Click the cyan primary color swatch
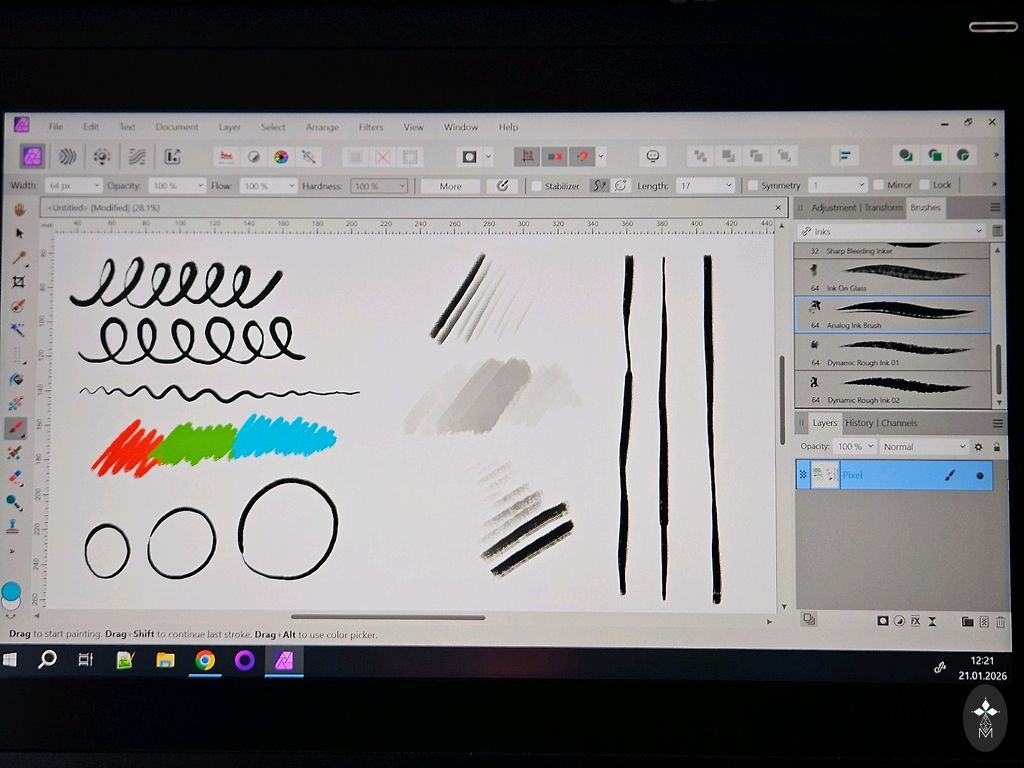Screen dimensions: 1024x768 click(x=11, y=591)
